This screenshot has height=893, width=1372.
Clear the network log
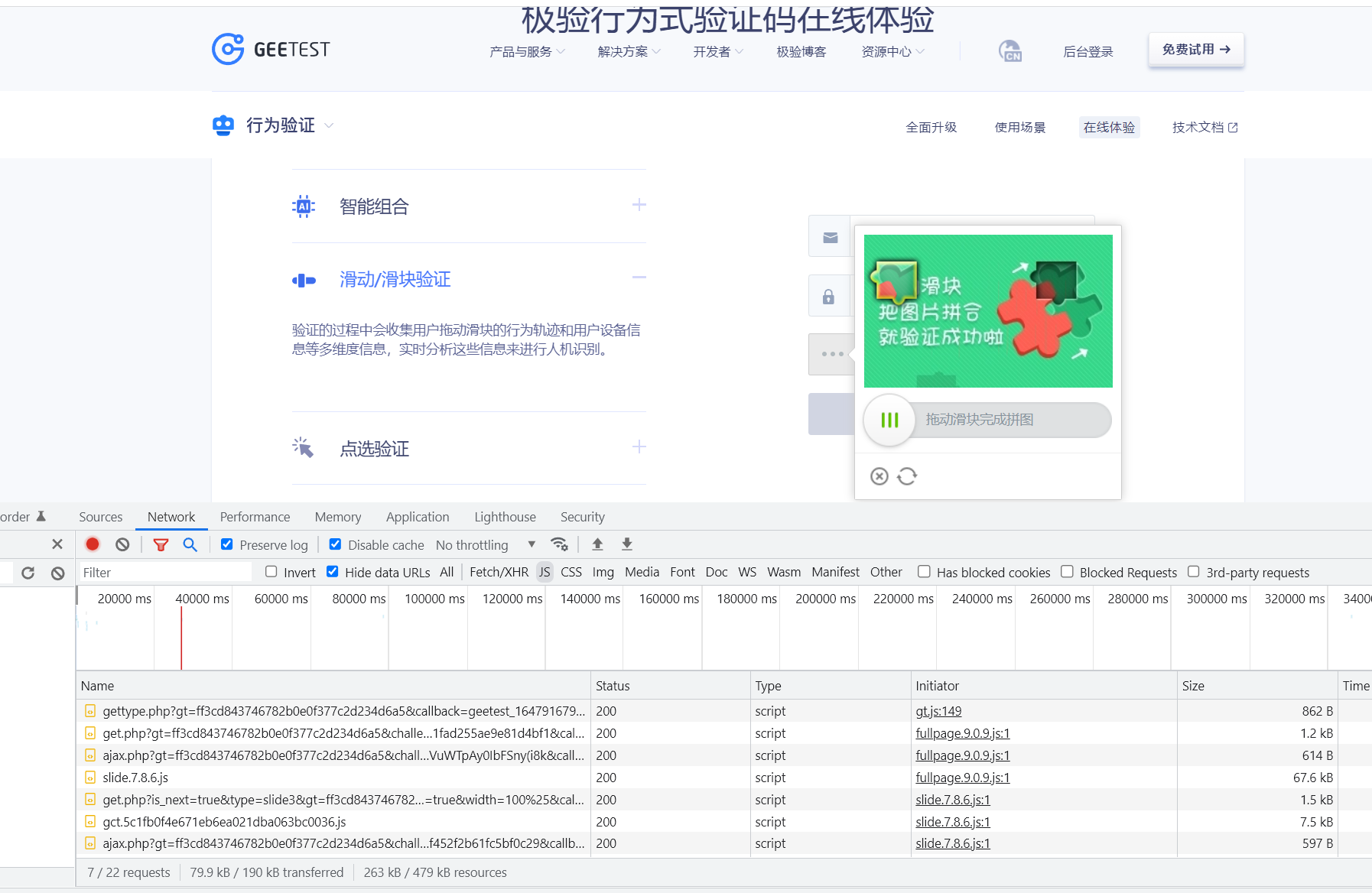click(122, 544)
